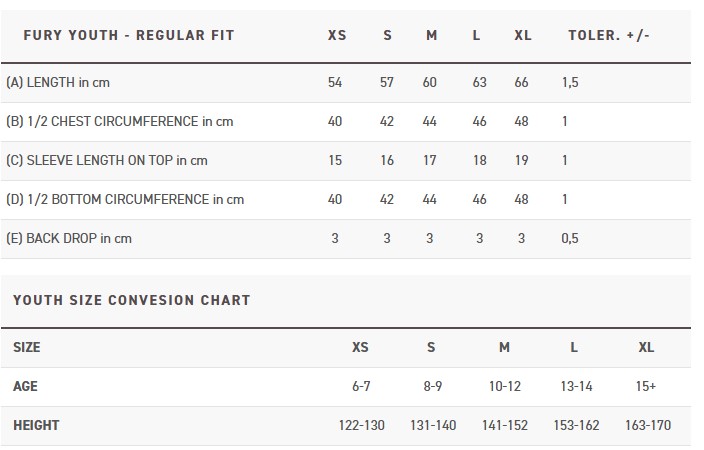Click the (E) BACK DROP in cm label
Screen dimensions: 704x450
tap(69, 238)
